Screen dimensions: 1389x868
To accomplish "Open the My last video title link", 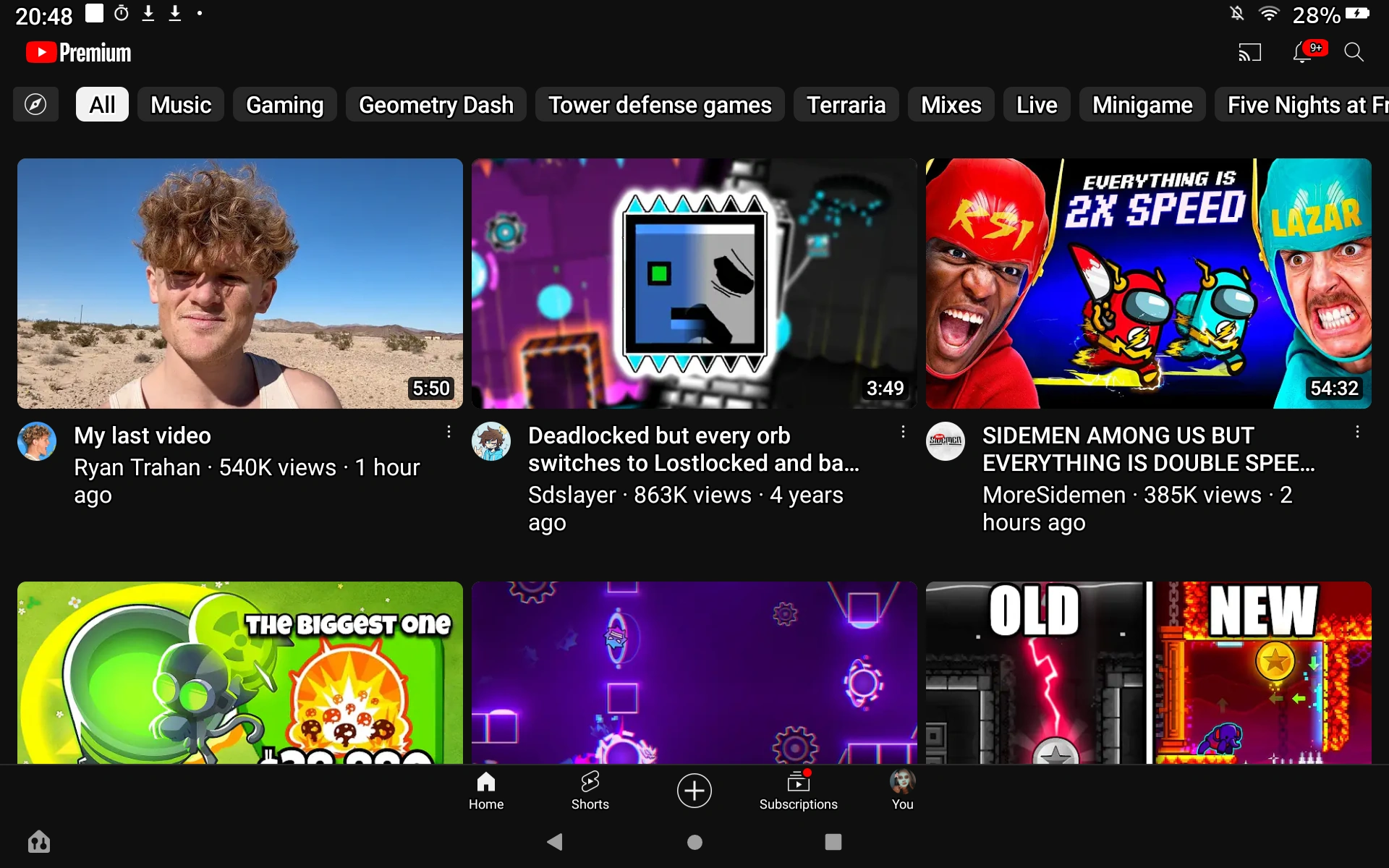I will coord(143,435).
